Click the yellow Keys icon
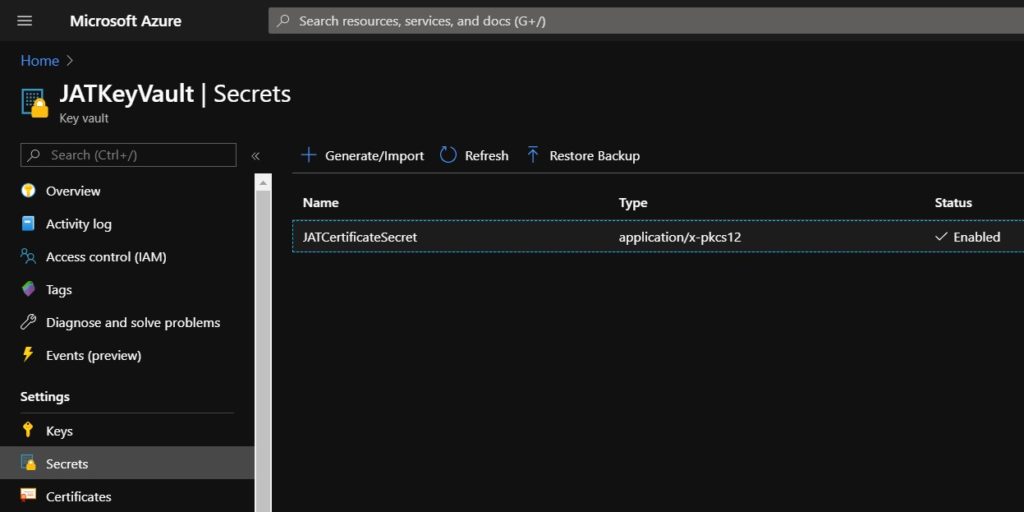This screenshot has width=1024, height=512. [27, 430]
